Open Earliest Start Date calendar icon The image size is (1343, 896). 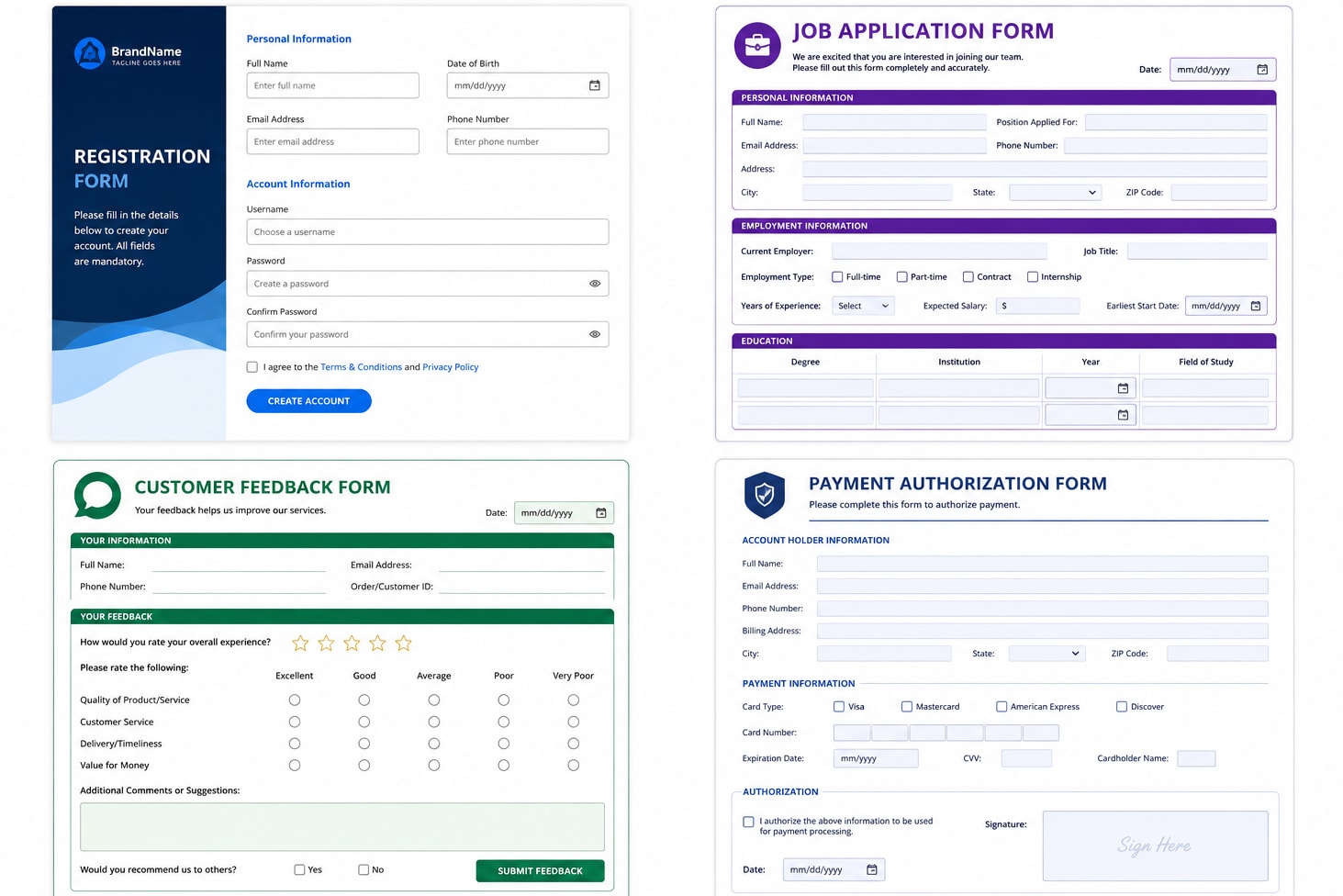click(1256, 306)
